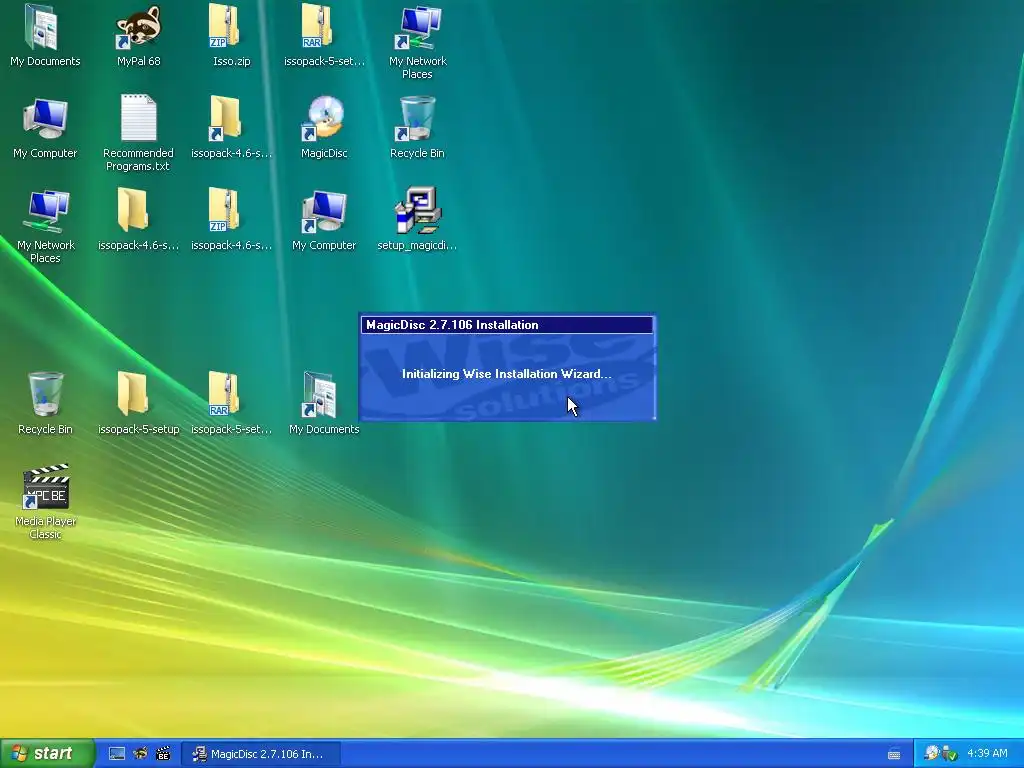Launch MPC-BE clapperboard from Quick Launch
Viewport: 1024px width, 768px height.
point(163,754)
